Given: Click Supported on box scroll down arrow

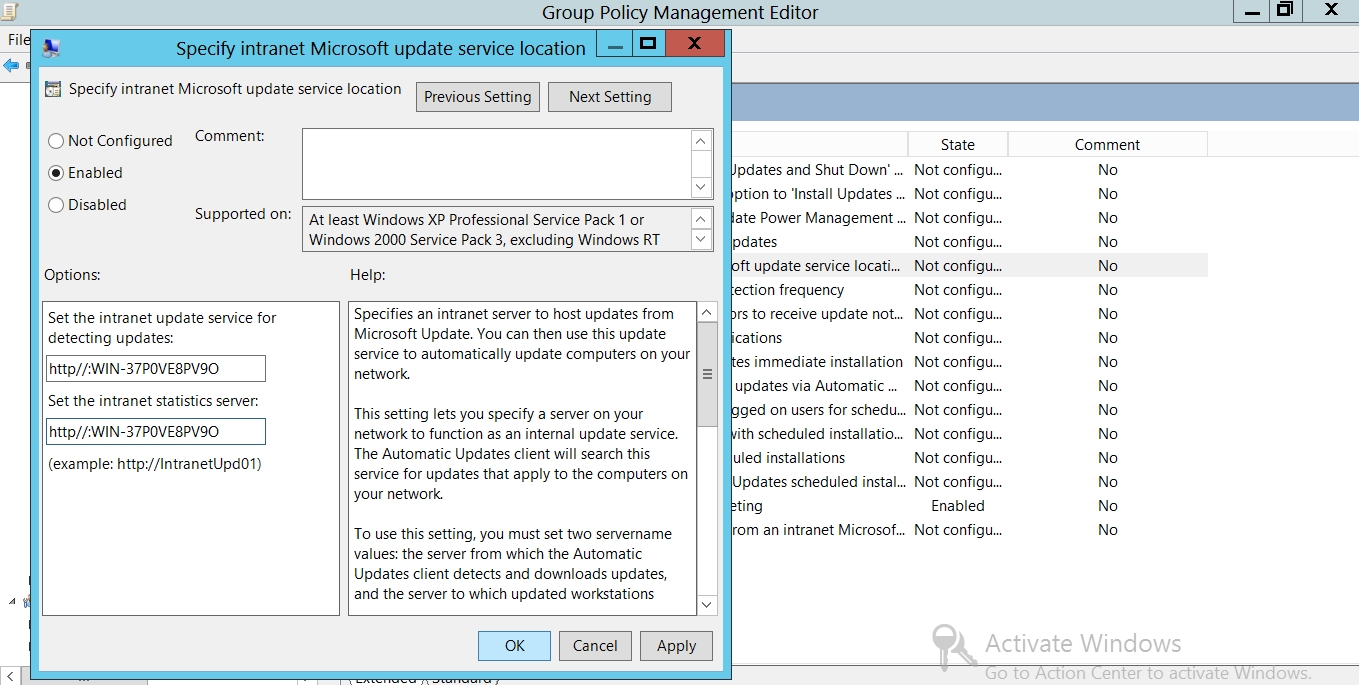Looking at the screenshot, I should [x=702, y=240].
